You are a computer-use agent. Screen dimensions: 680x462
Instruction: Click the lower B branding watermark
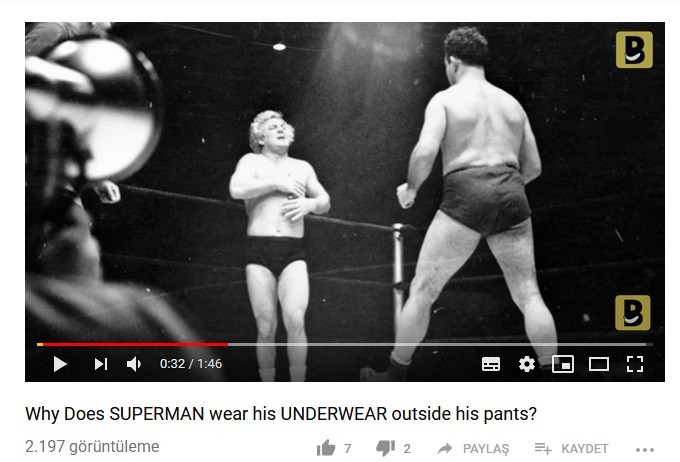pyautogui.click(x=633, y=313)
